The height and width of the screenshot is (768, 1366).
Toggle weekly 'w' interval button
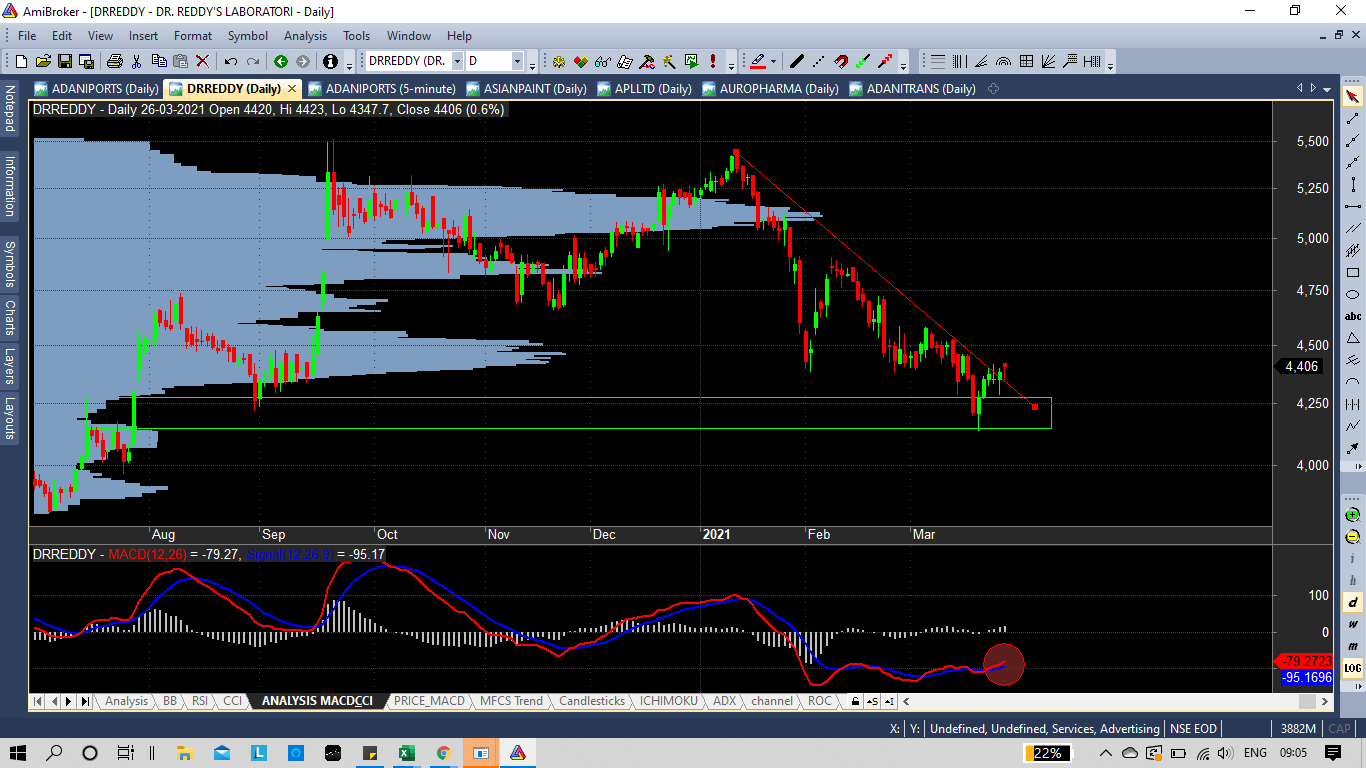pyautogui.click(x=1352, y=624)
